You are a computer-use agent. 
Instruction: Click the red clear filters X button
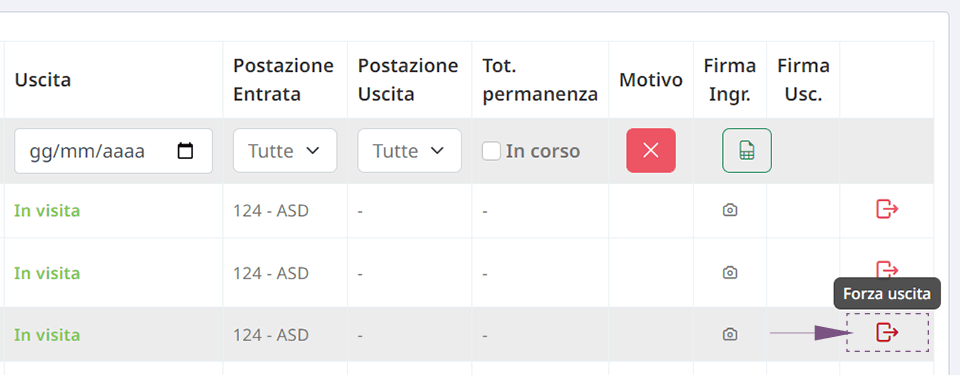click(651, 150)
